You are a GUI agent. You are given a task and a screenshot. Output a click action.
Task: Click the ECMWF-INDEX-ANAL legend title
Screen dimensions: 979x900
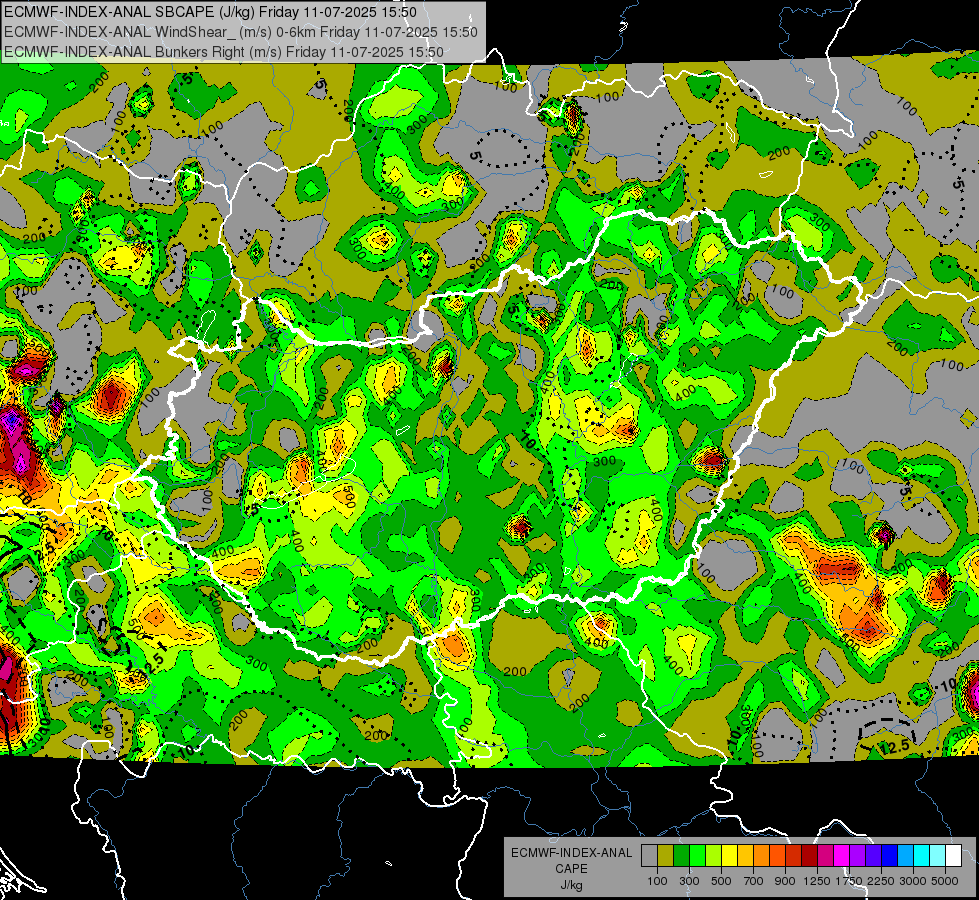571,853
